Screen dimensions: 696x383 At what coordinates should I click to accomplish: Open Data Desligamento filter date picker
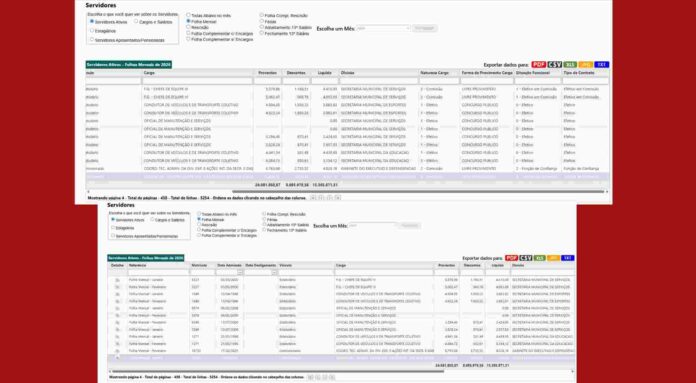[274, 272]
